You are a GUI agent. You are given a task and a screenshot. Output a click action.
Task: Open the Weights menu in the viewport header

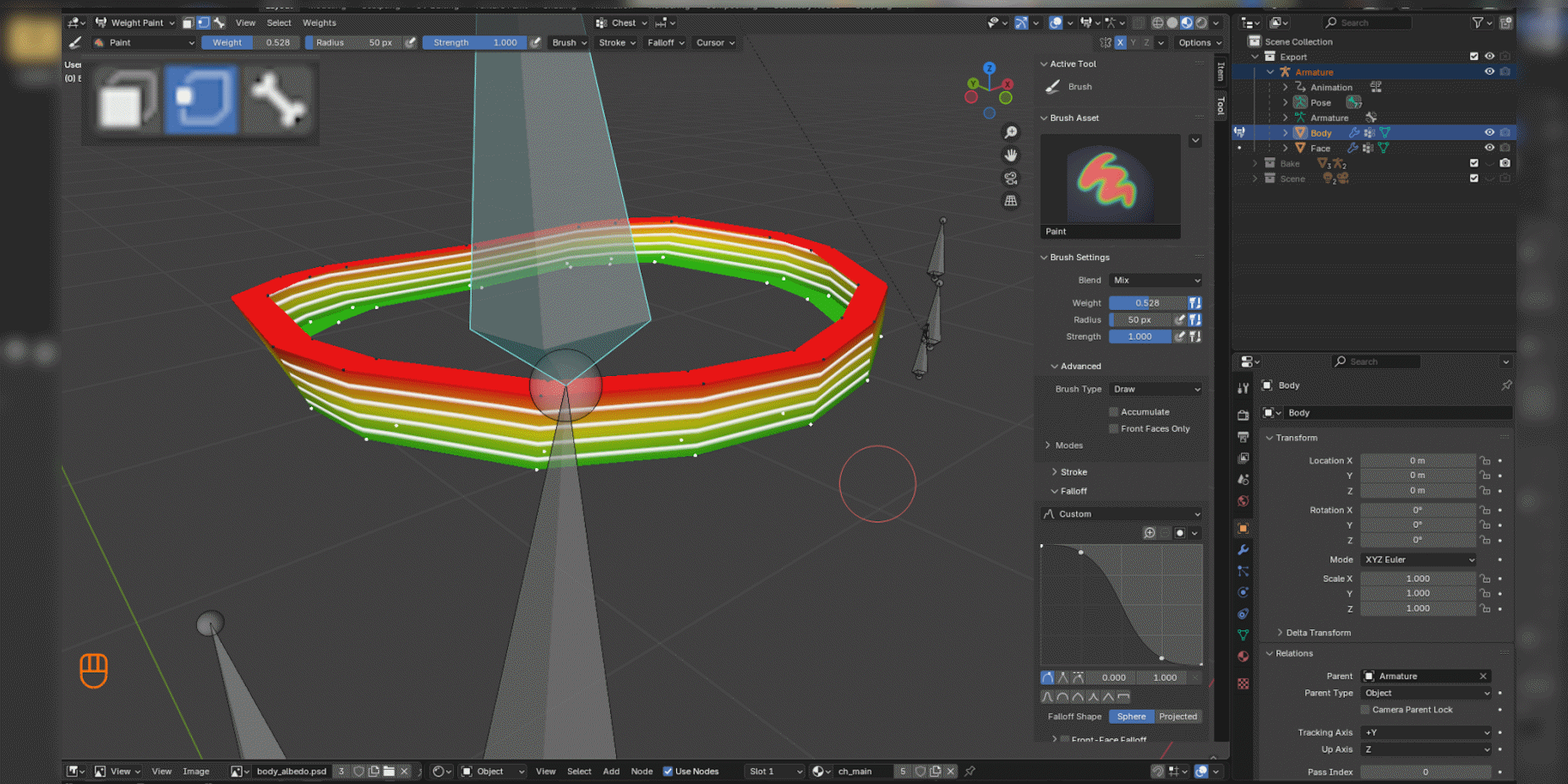pyautogui.click(x=320, y=23)
